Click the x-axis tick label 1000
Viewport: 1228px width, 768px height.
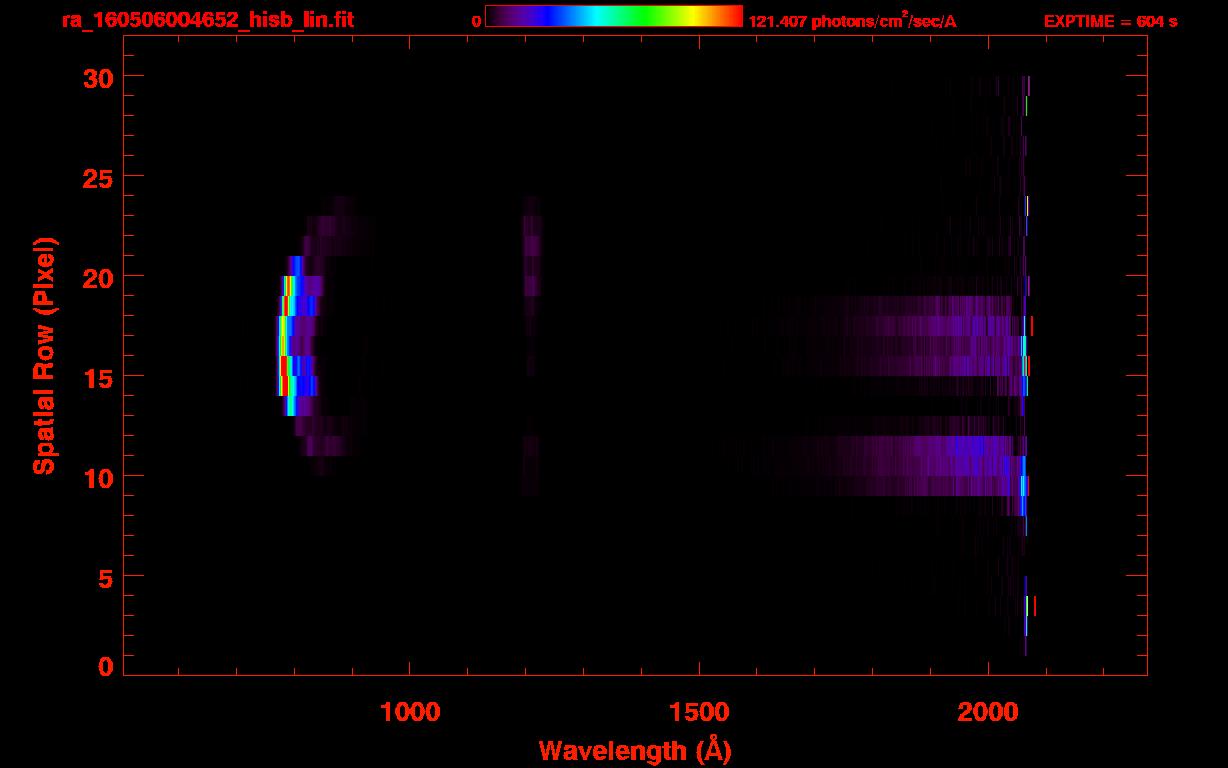click(409, 712)
